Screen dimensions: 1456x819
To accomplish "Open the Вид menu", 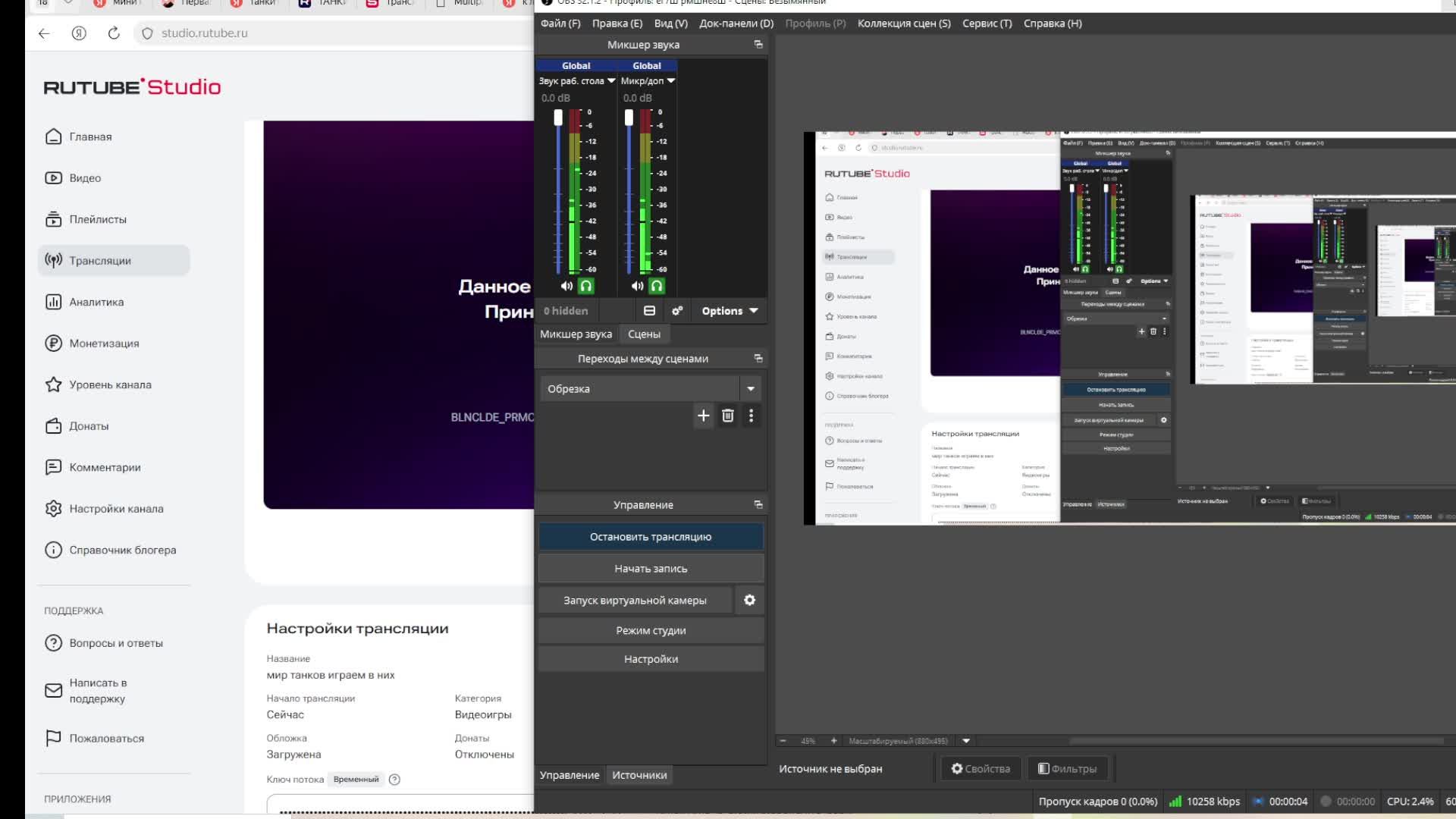I will [x=671, y=24].
